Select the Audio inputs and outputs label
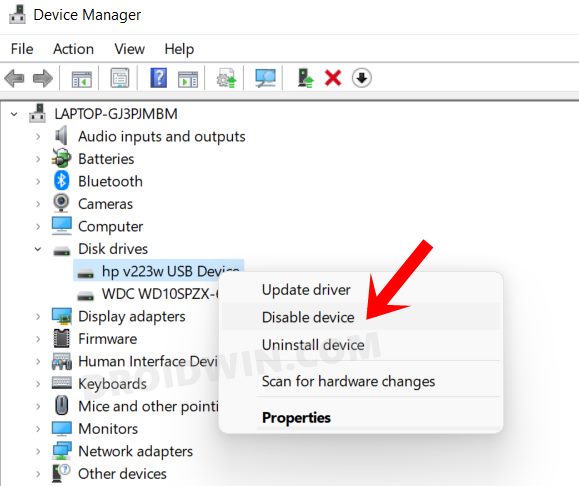579x486 pixels. click(x=162, y=137)
